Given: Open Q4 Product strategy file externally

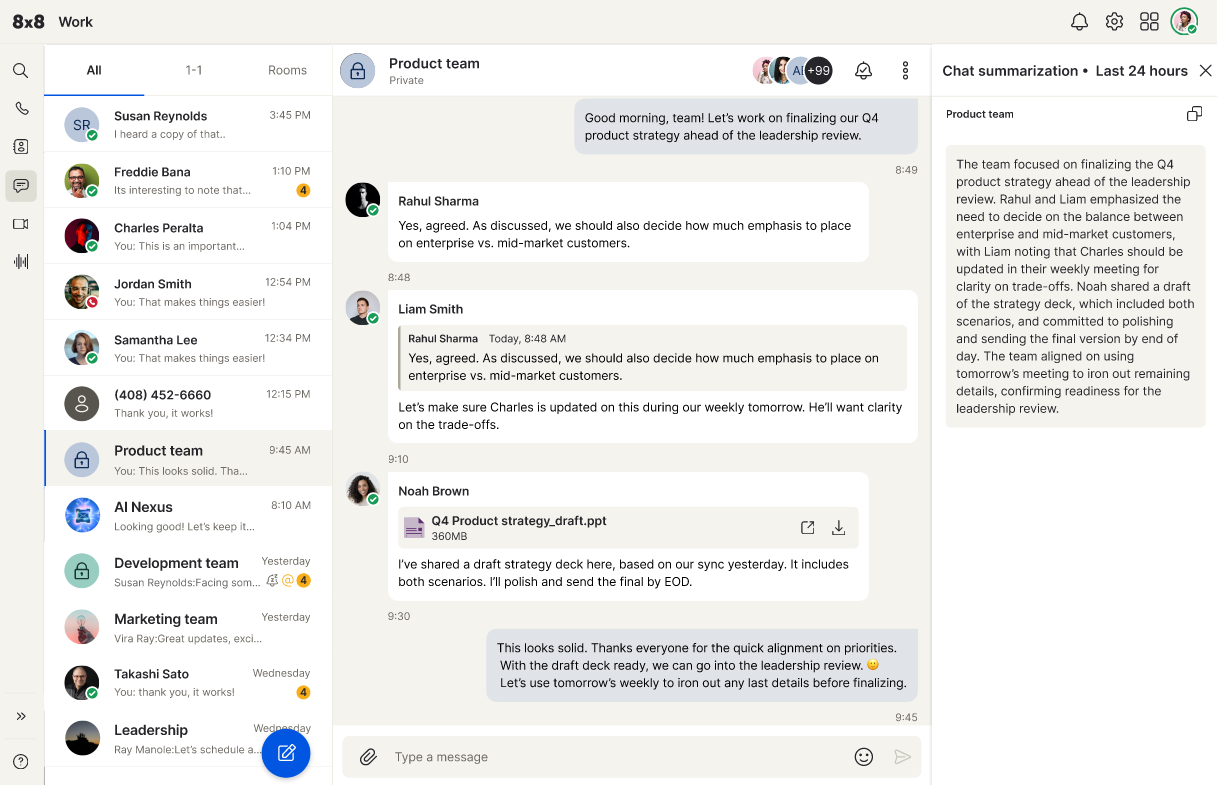Looking at the screenshot, I should (807, 528).
